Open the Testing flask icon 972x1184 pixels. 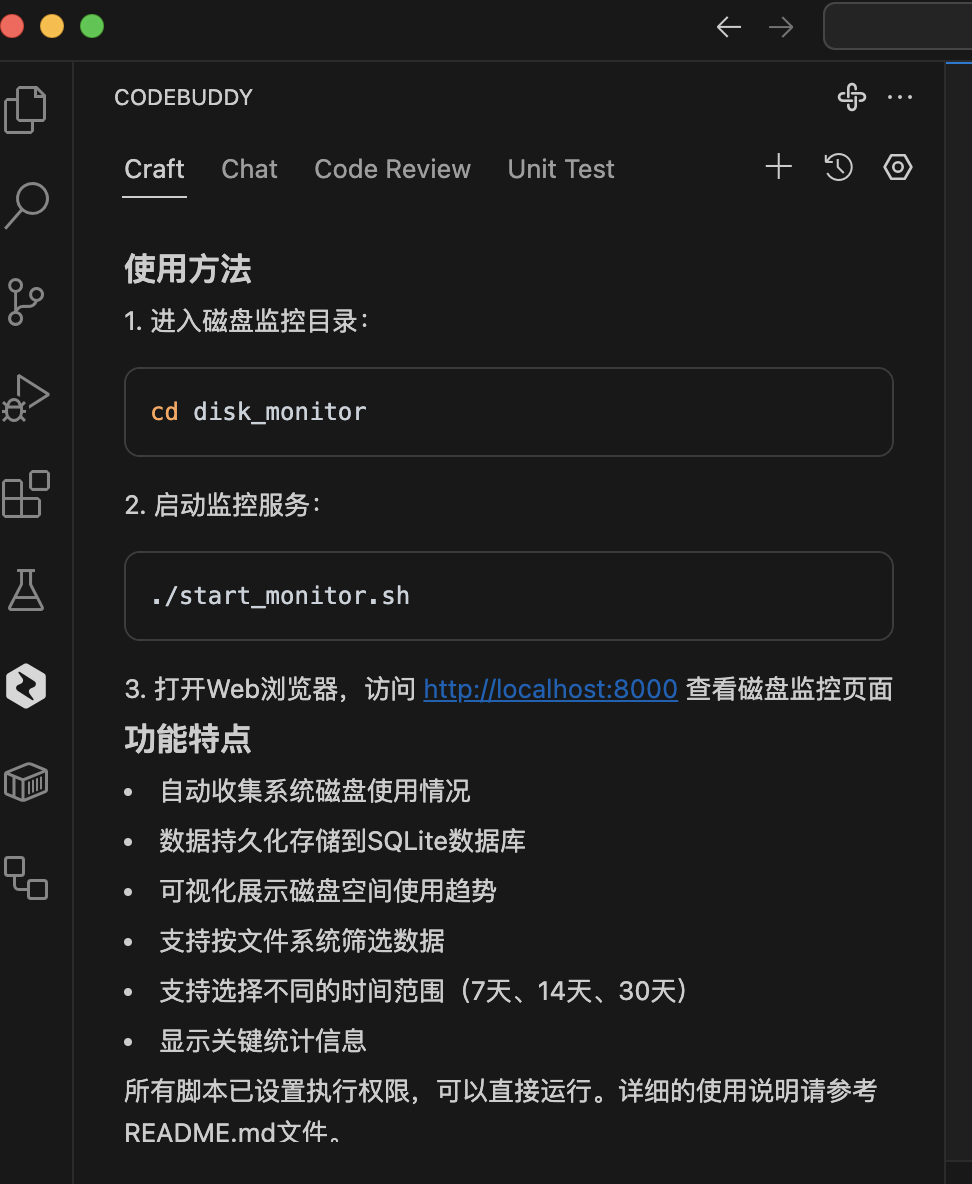click(26, 590)
